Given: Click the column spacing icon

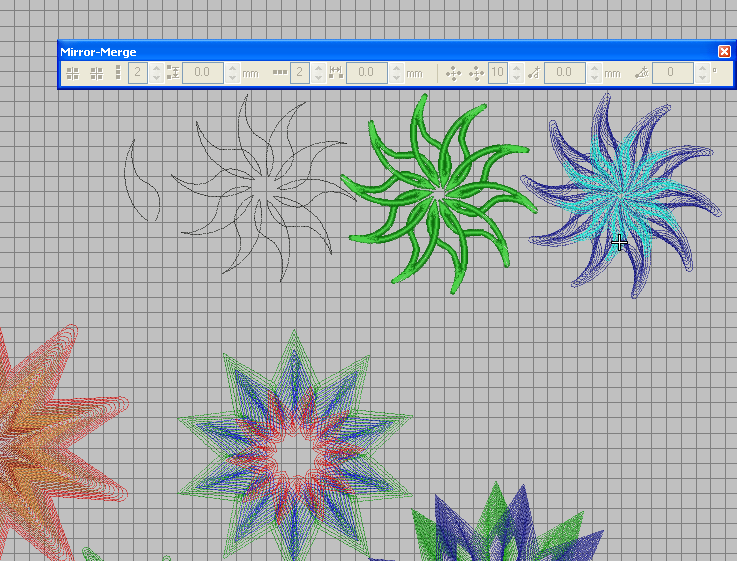Looking at the screenshot, I should [335, 73].
